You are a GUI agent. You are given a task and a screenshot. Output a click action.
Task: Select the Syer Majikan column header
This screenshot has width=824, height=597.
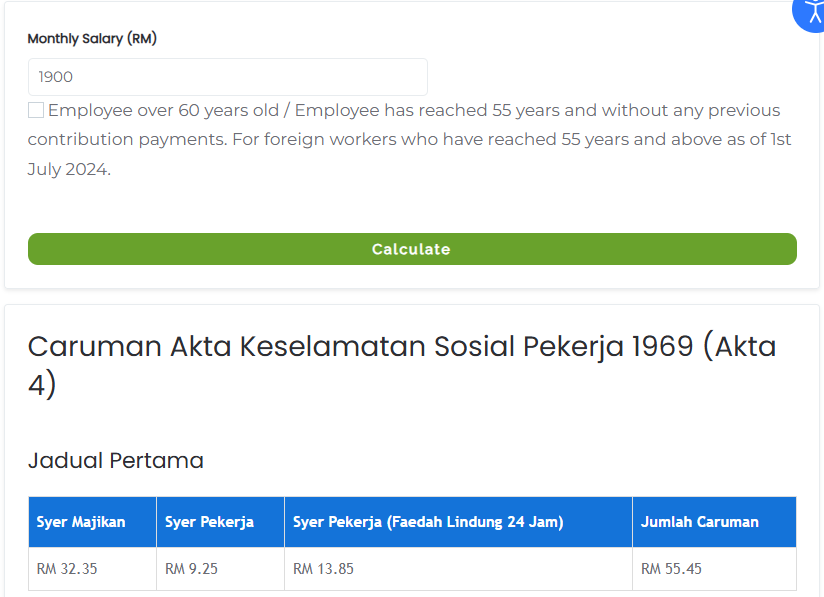(x=92, y=522)
